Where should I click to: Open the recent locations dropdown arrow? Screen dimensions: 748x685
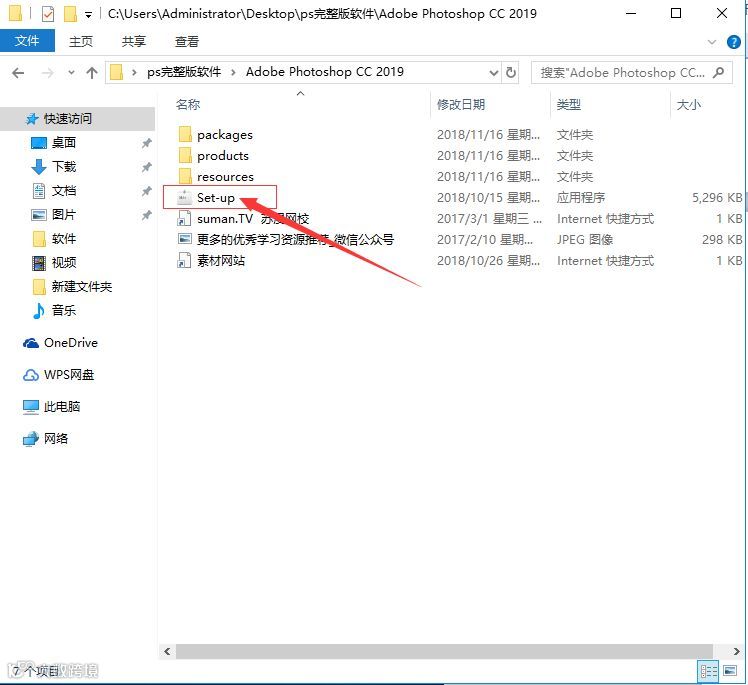[71, 73]
